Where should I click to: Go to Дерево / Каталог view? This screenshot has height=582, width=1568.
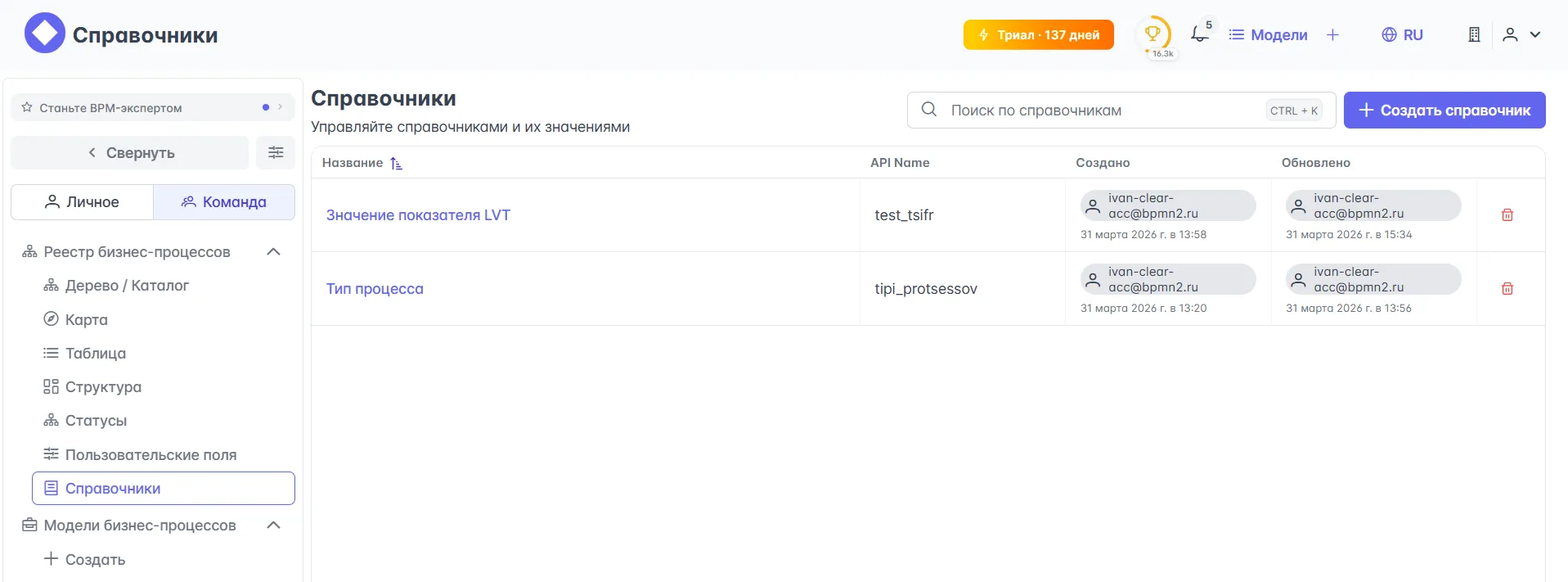[127, 286]
